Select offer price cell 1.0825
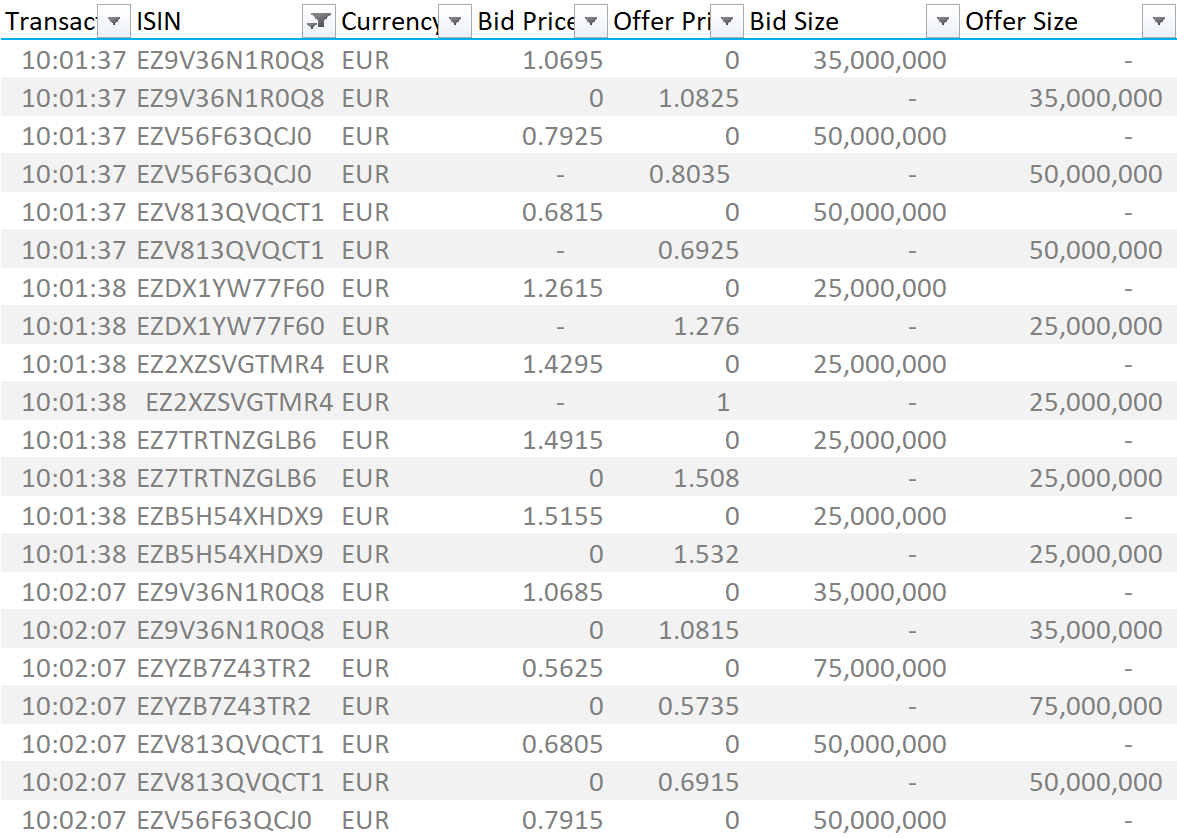 (x=699, y=98)
